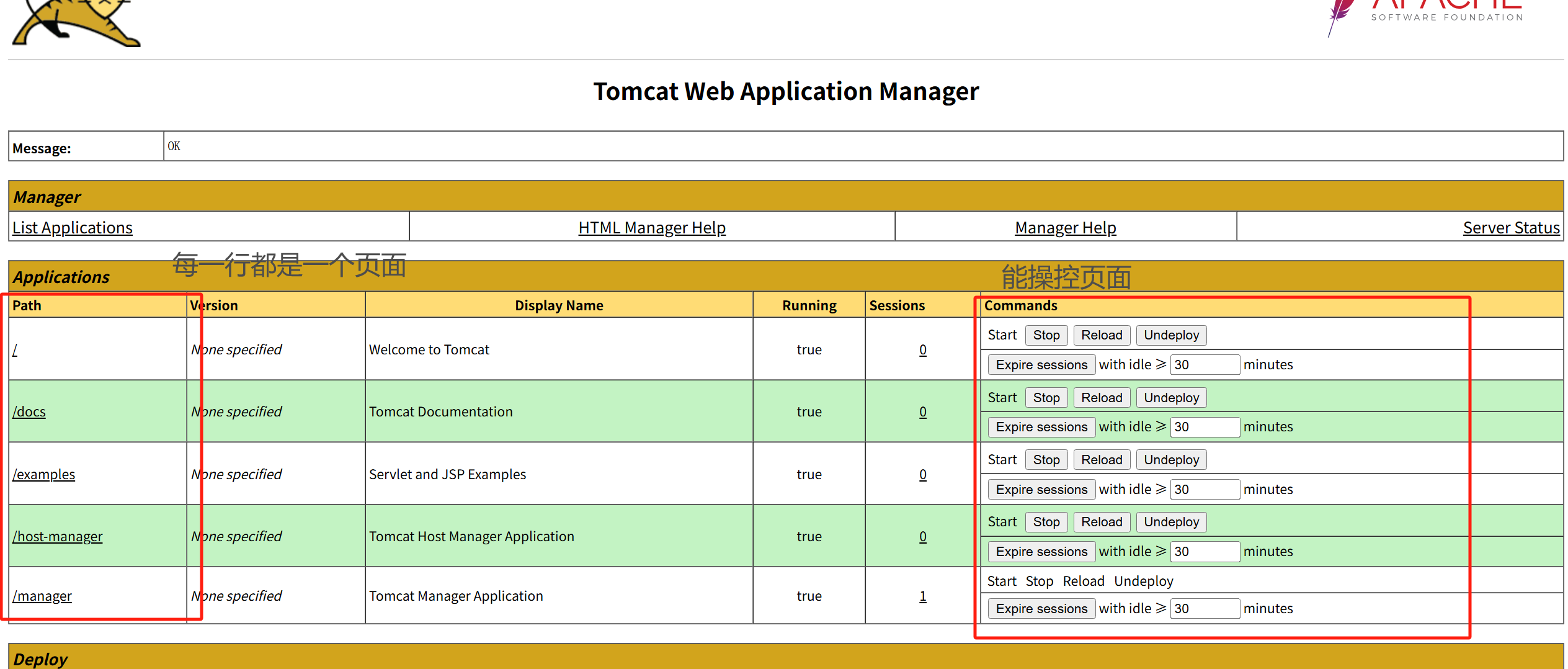
Task: Undeploy the Welcome to Tomcat application
Action: (x=1171, y=335)
